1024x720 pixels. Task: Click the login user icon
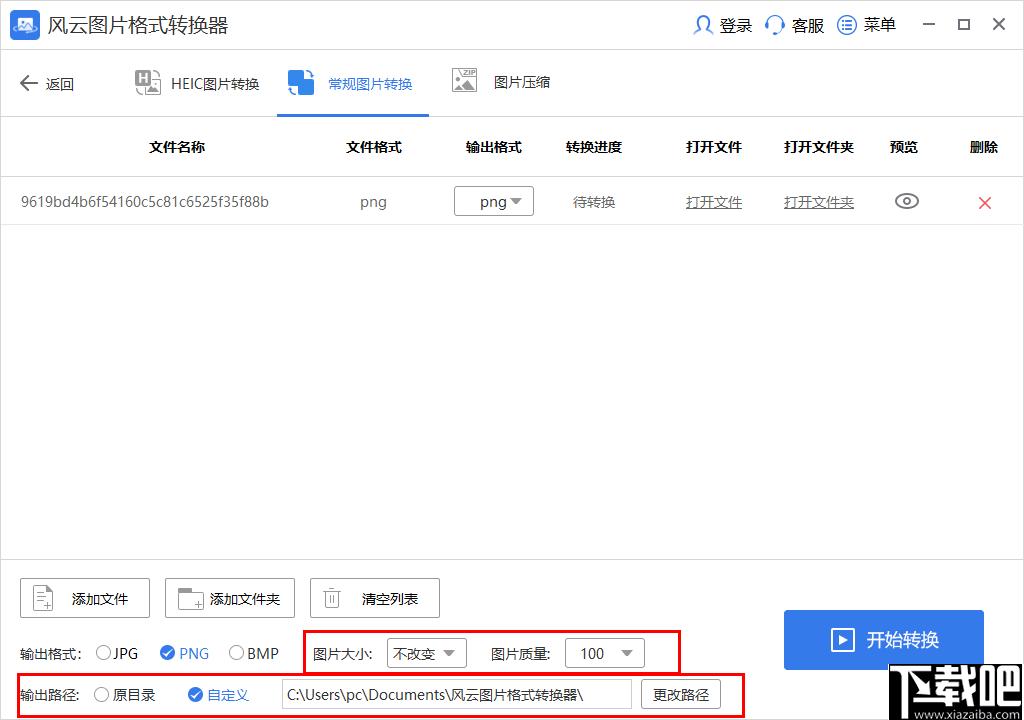[703, 25]
